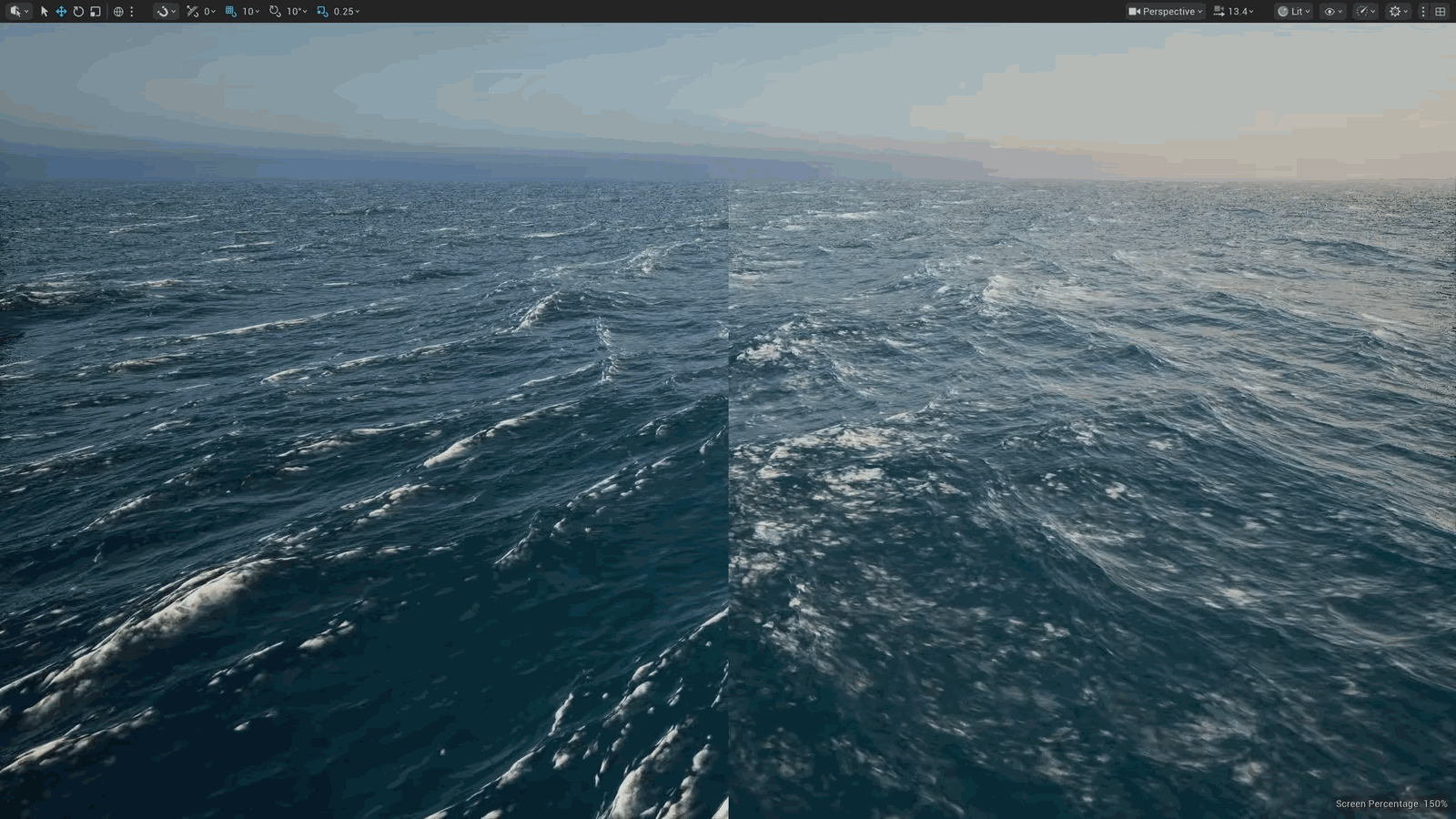This screenshot has width=1456, height=819.
Task: Choose the Translate move gizmo tool
Action: (61, 11)
